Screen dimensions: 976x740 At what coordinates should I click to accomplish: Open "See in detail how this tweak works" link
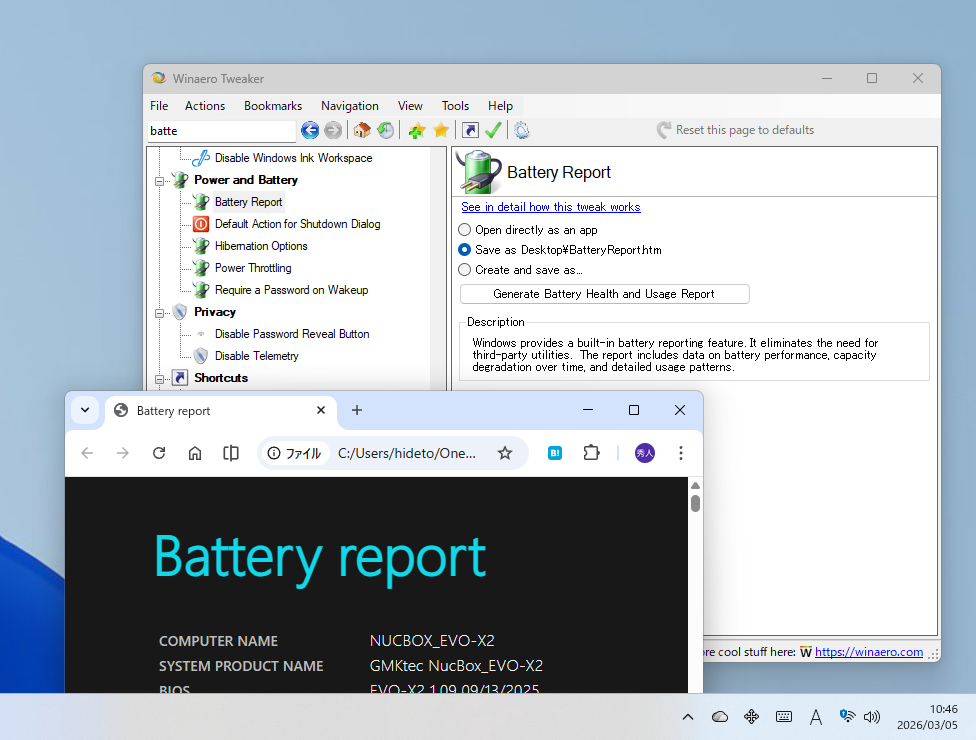click(x=550, y=207)
